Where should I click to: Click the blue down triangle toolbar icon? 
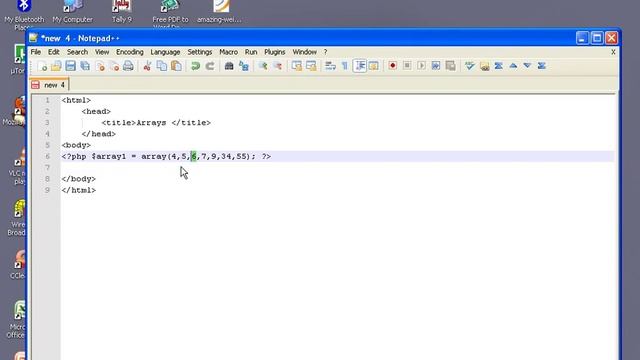[527, 66]
